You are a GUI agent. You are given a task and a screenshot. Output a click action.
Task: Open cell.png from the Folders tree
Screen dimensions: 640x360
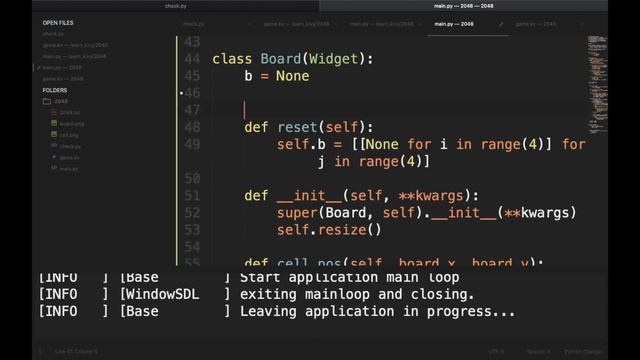[x=69, y=135]
